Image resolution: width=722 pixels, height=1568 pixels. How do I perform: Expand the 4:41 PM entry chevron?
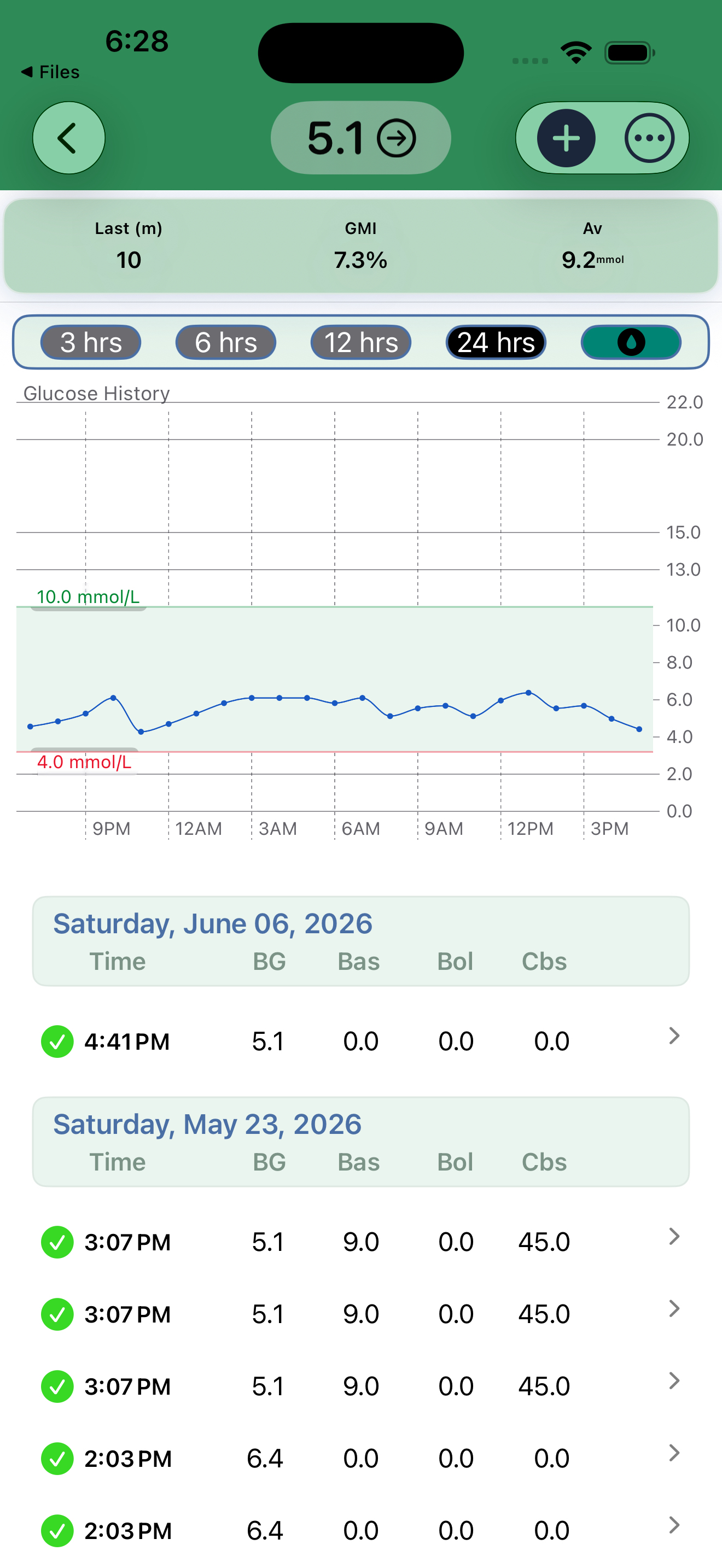[x=673, y=1036]
